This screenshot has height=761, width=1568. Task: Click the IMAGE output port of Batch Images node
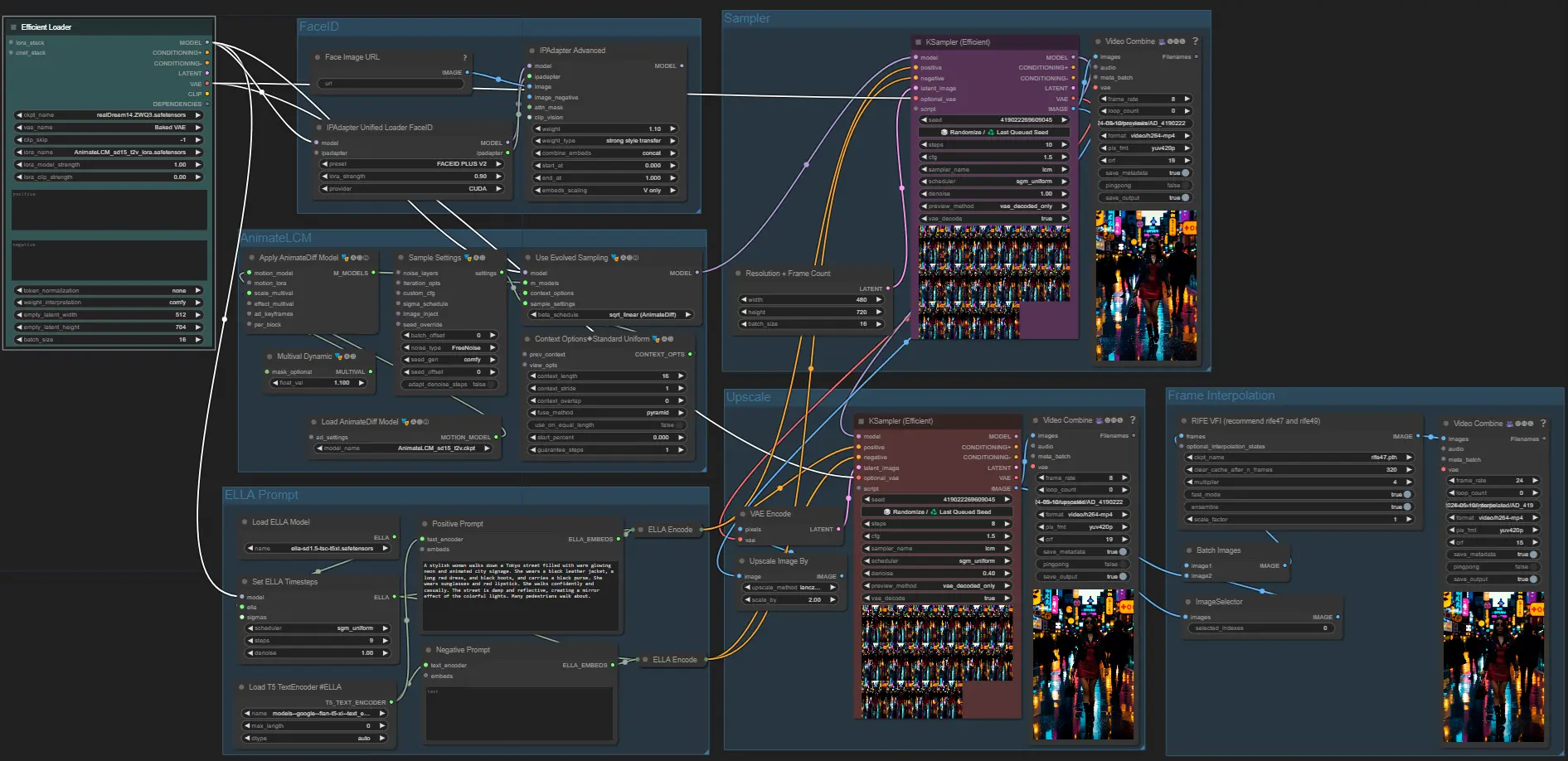pos(1284,565)
